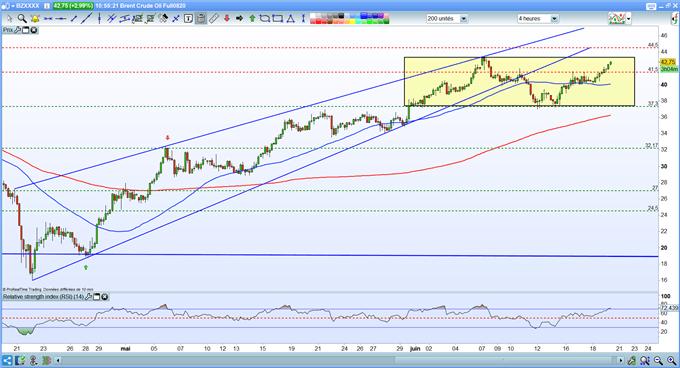Place a green up arrow marker
680x368 pixels.
pyautogui.click(x=252, y=19)
